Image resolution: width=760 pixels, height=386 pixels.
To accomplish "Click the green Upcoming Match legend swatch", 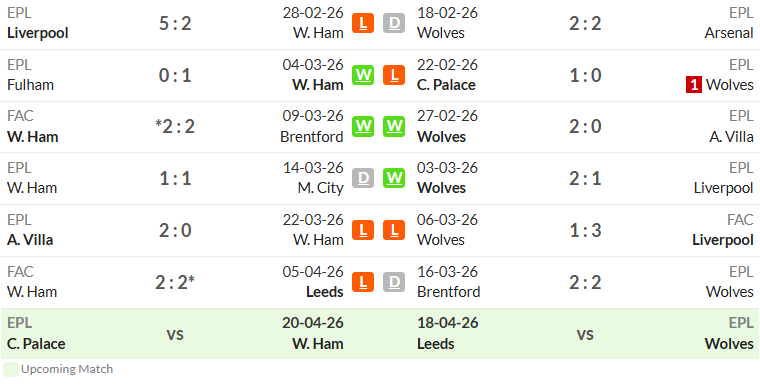I will click(x=11, y=369).
